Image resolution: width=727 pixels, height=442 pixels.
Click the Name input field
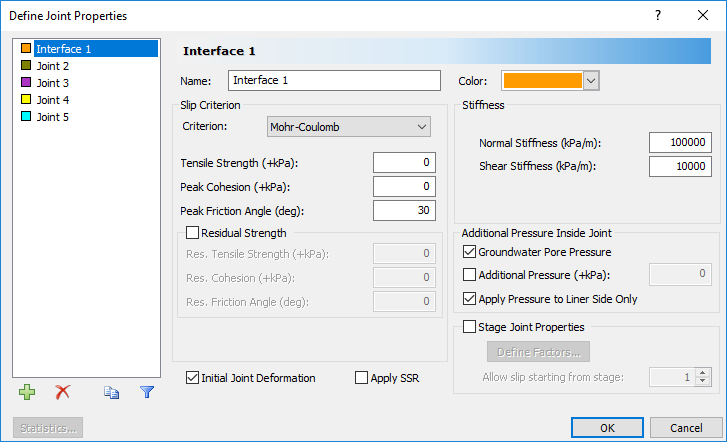tap(334, 80)
